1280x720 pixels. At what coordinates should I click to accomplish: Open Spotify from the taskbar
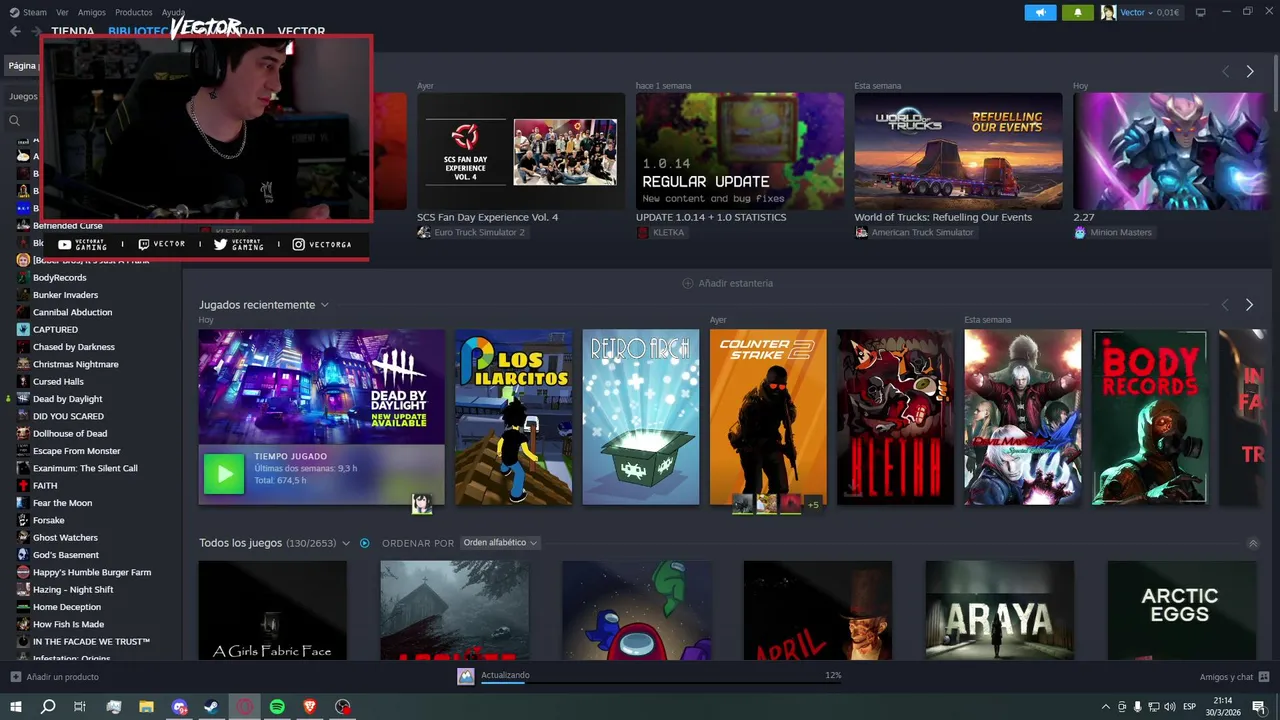pyautogui.click(x=277, y=707)
